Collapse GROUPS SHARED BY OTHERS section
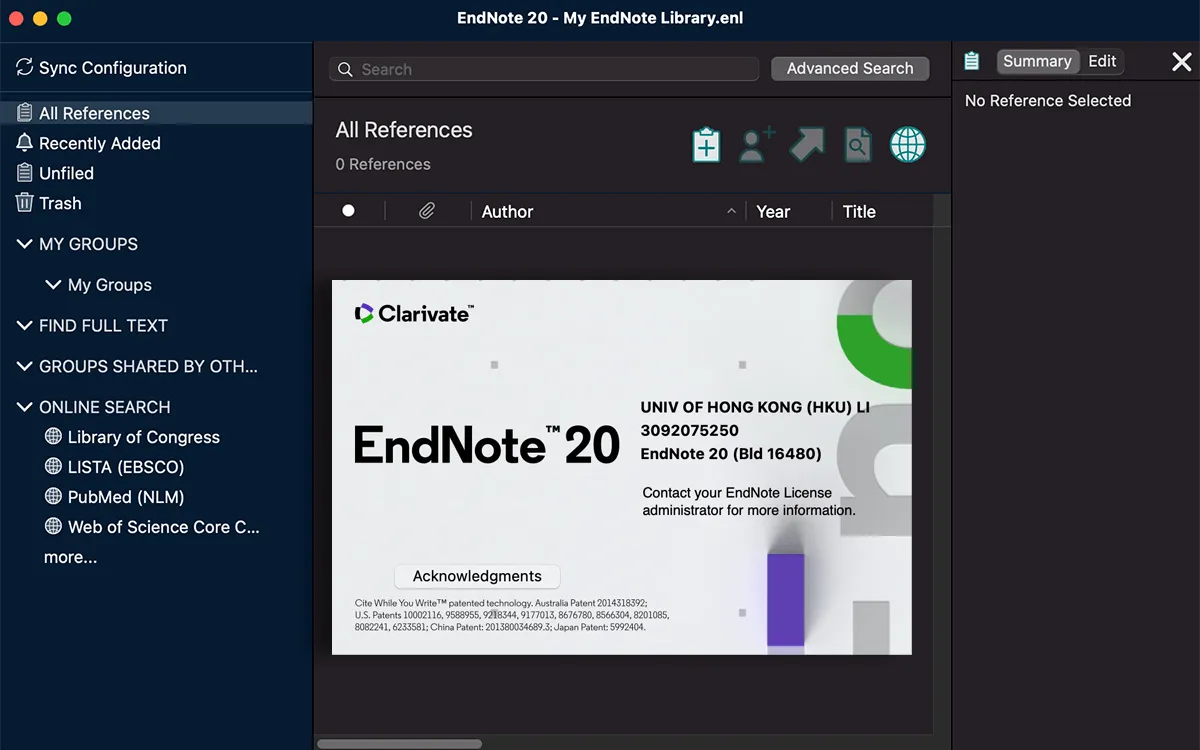 (x=25, y=366)
